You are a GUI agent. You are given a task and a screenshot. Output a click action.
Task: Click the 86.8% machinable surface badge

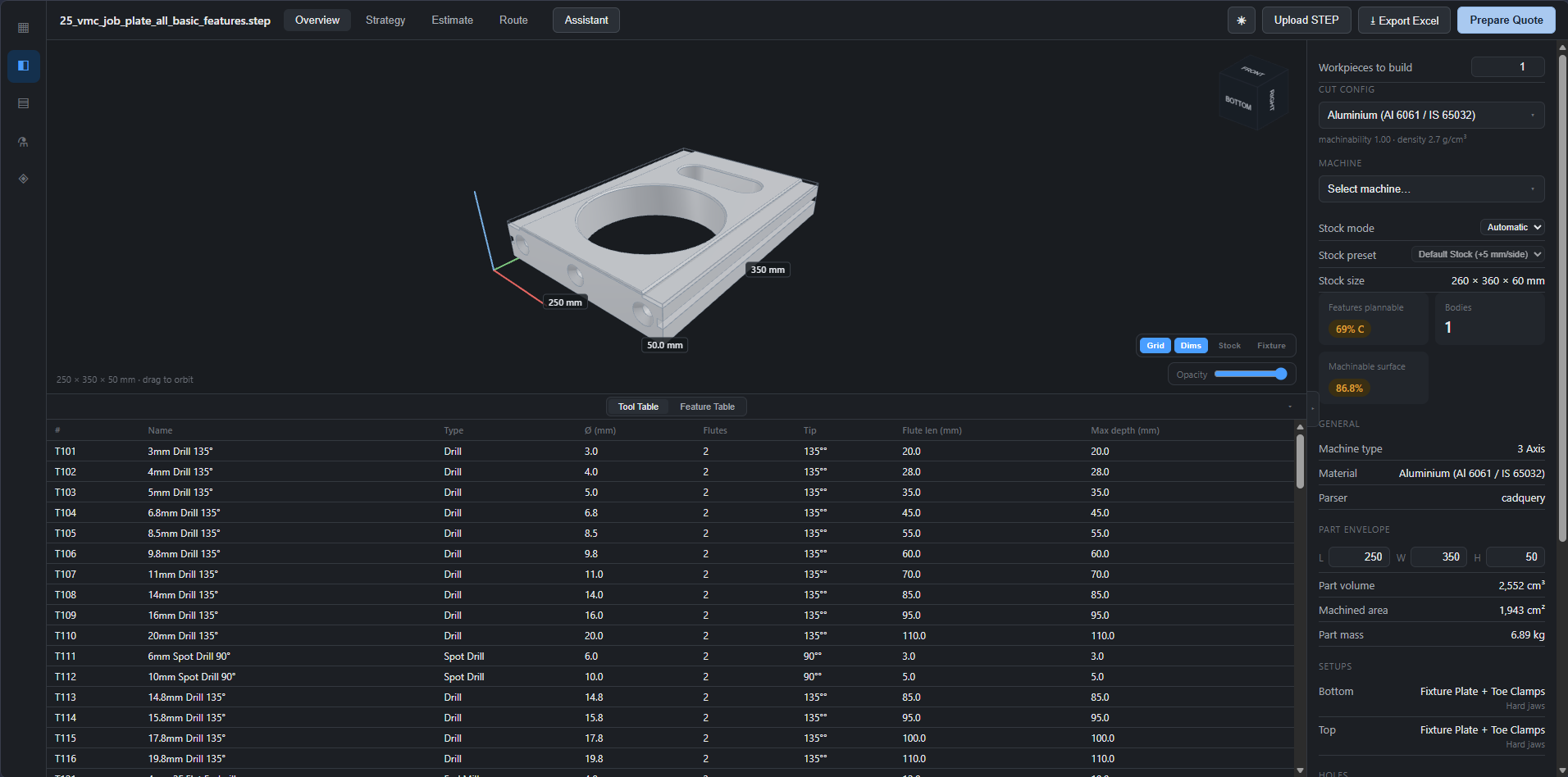(1349, 388)
